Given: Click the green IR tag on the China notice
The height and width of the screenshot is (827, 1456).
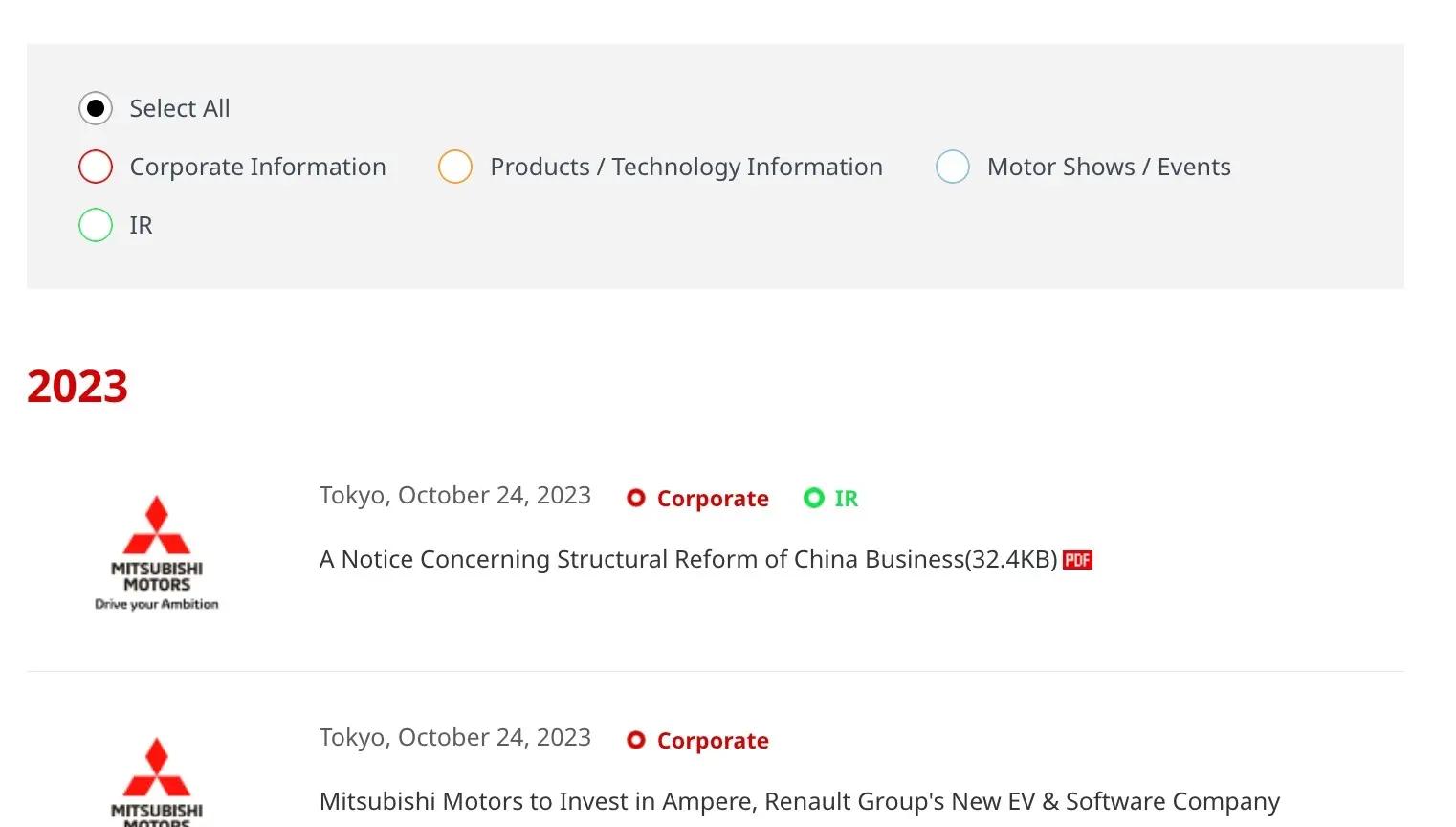Looking at the screenshot, I should 830,498.
